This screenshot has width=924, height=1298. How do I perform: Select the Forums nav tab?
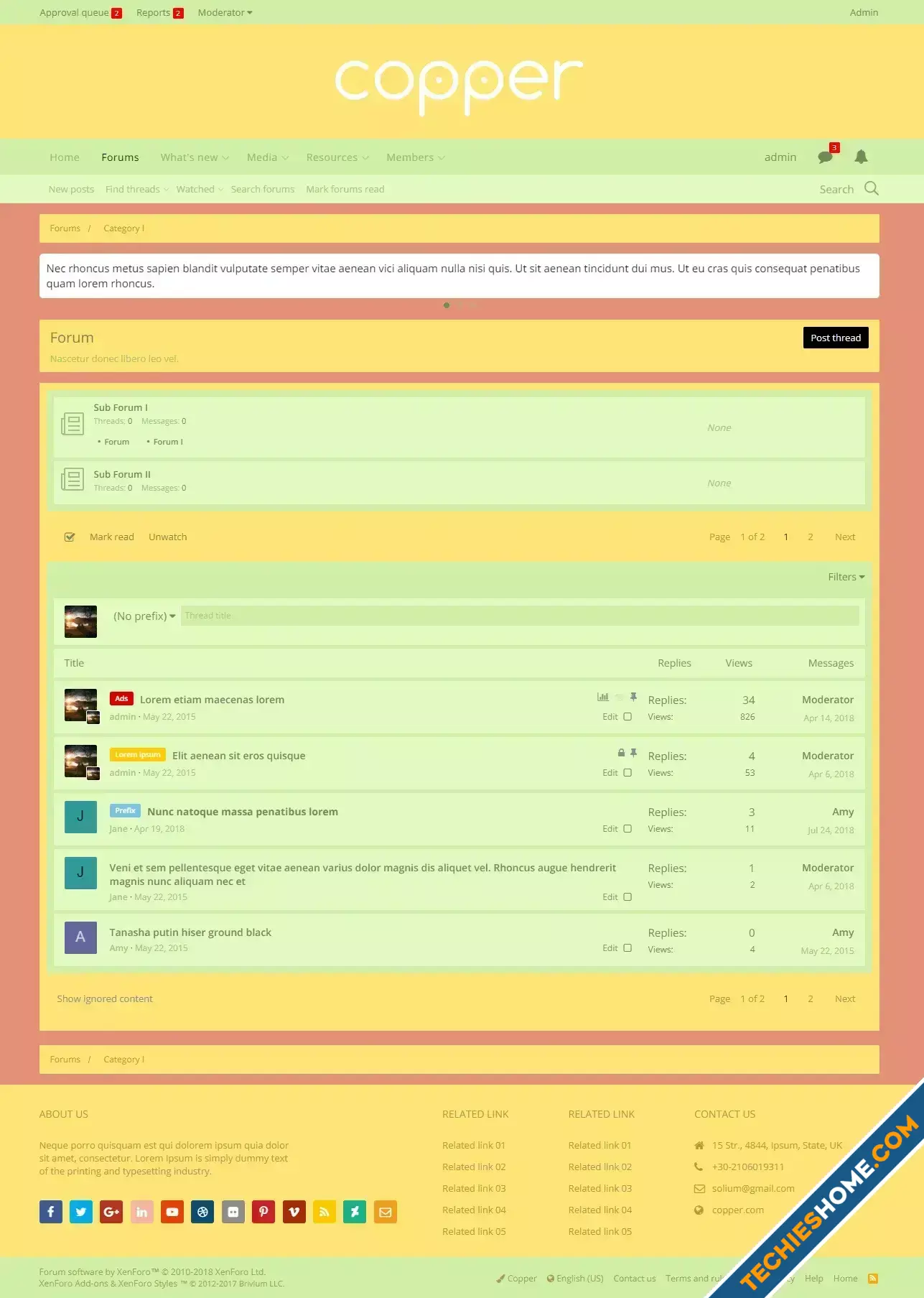(120, 157)
